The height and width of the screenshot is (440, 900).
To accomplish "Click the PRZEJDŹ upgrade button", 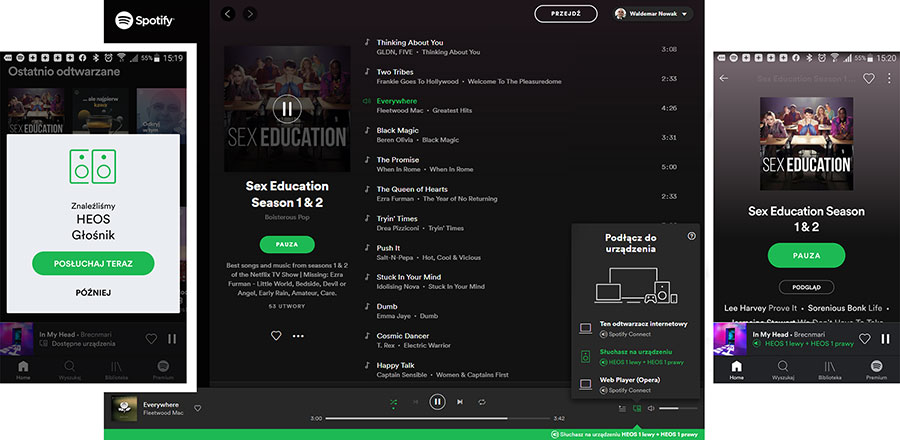I will coord(565,14).
